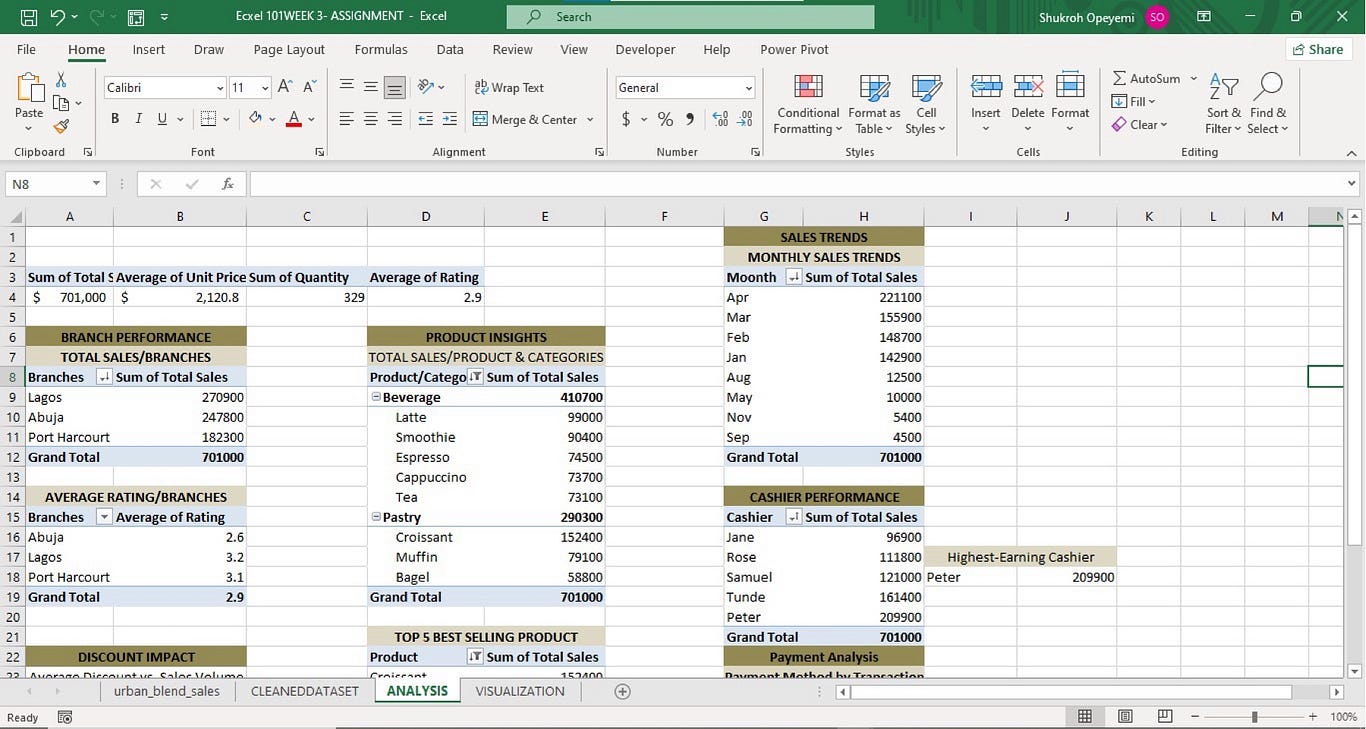Activate the Format Painter brush
This screenshot has height=729, width=1366.
[x=61, y=126]
